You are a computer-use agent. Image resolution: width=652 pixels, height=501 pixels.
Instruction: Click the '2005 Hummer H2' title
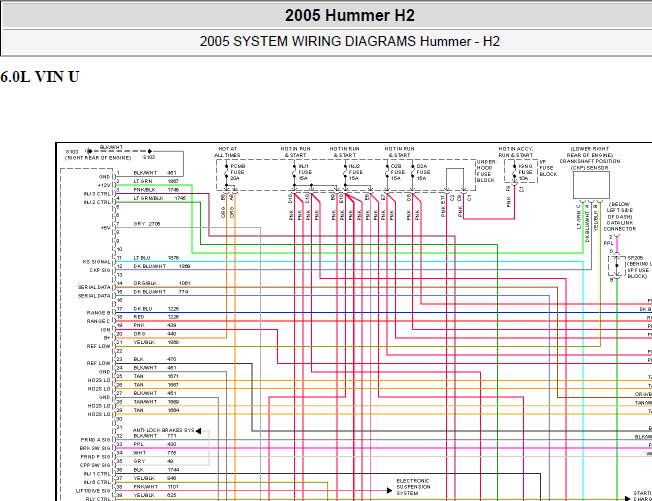pos(350,15)
